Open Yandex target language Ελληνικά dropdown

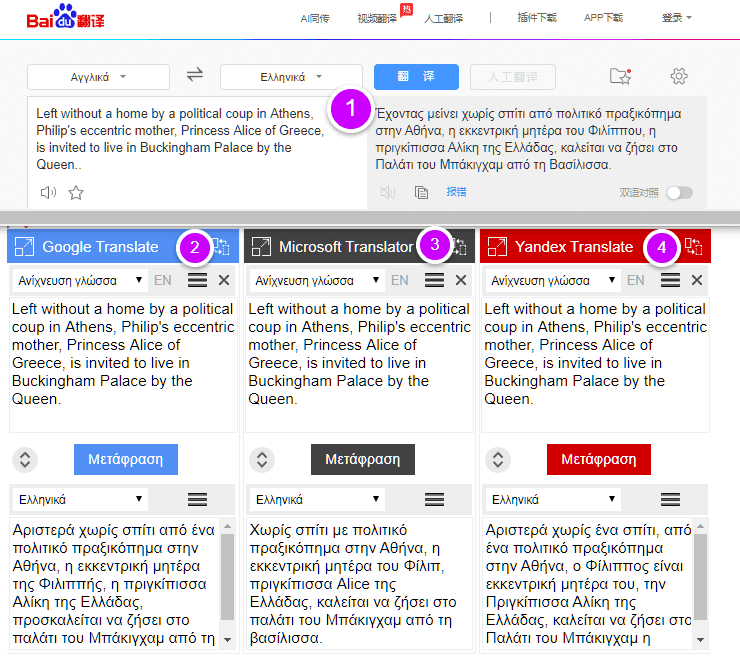[552, 499]
